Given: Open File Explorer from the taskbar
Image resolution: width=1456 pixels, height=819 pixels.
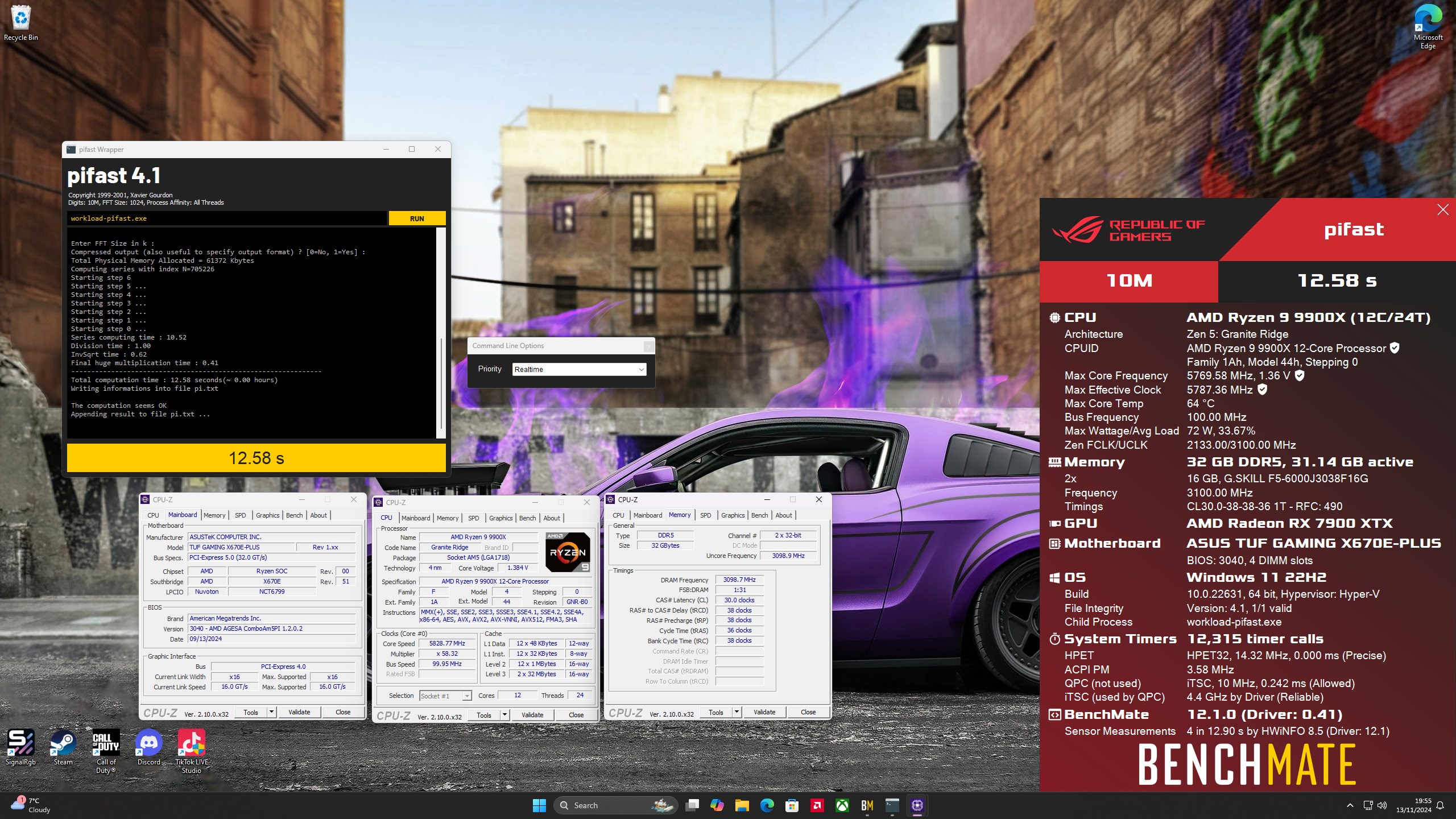Looking at the screenshot, I should click(742, 805).
